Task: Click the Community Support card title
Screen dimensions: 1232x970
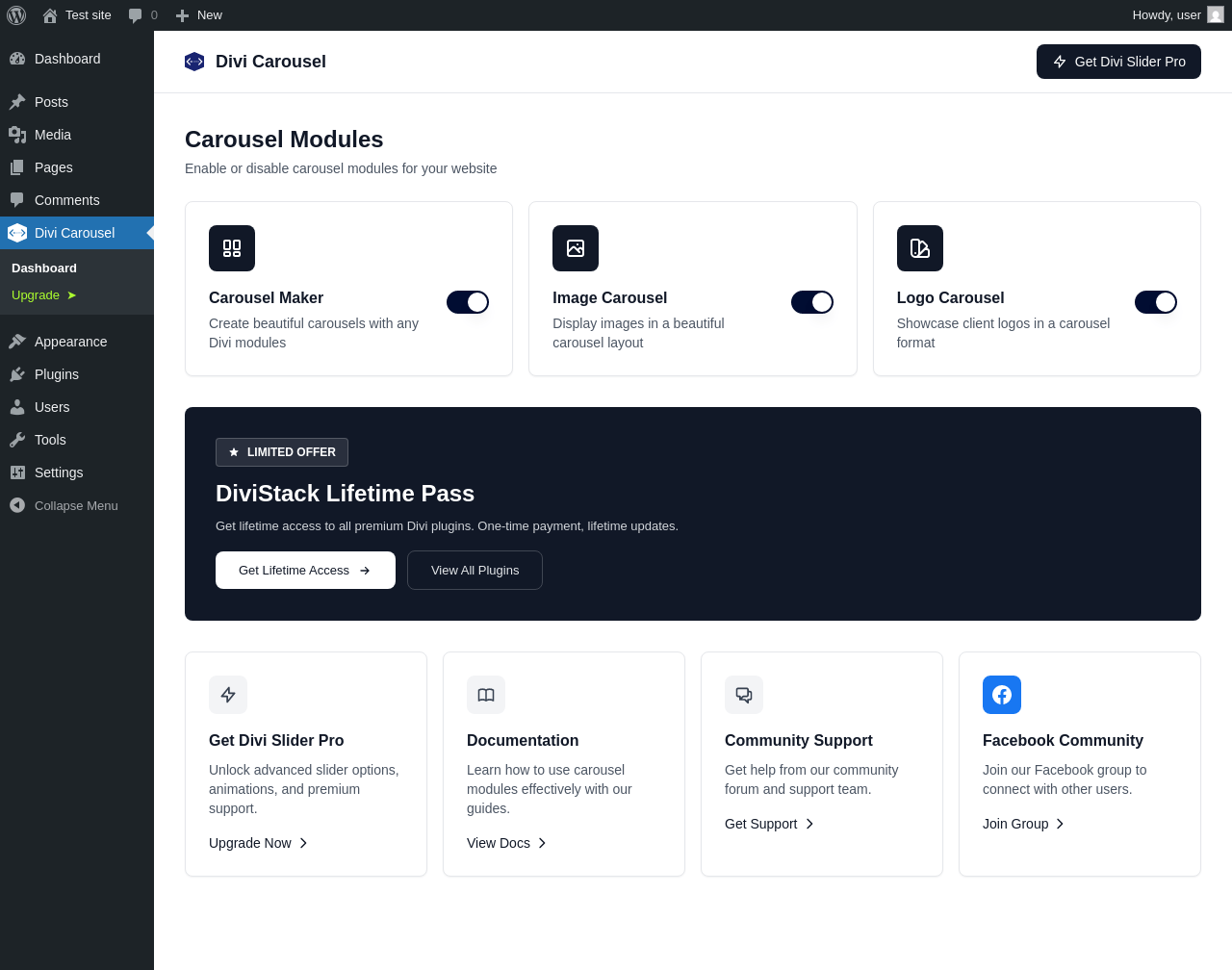Action: click(x=799, y=740)
